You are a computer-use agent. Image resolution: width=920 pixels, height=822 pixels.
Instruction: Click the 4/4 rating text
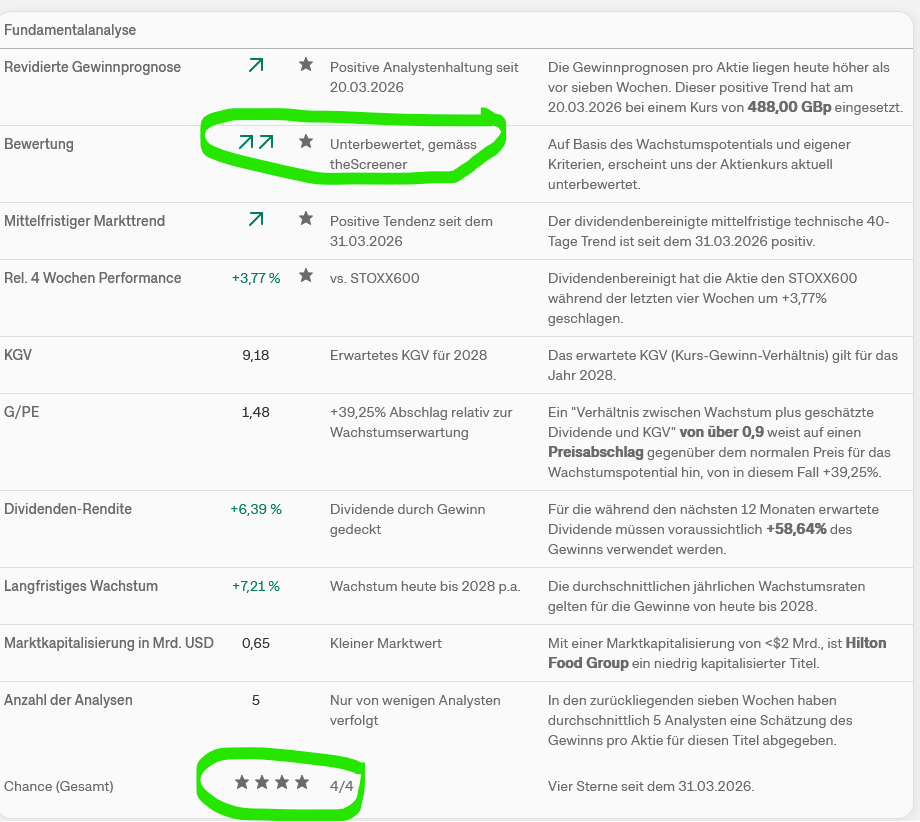pyautogui.click(x=342, y=786)
